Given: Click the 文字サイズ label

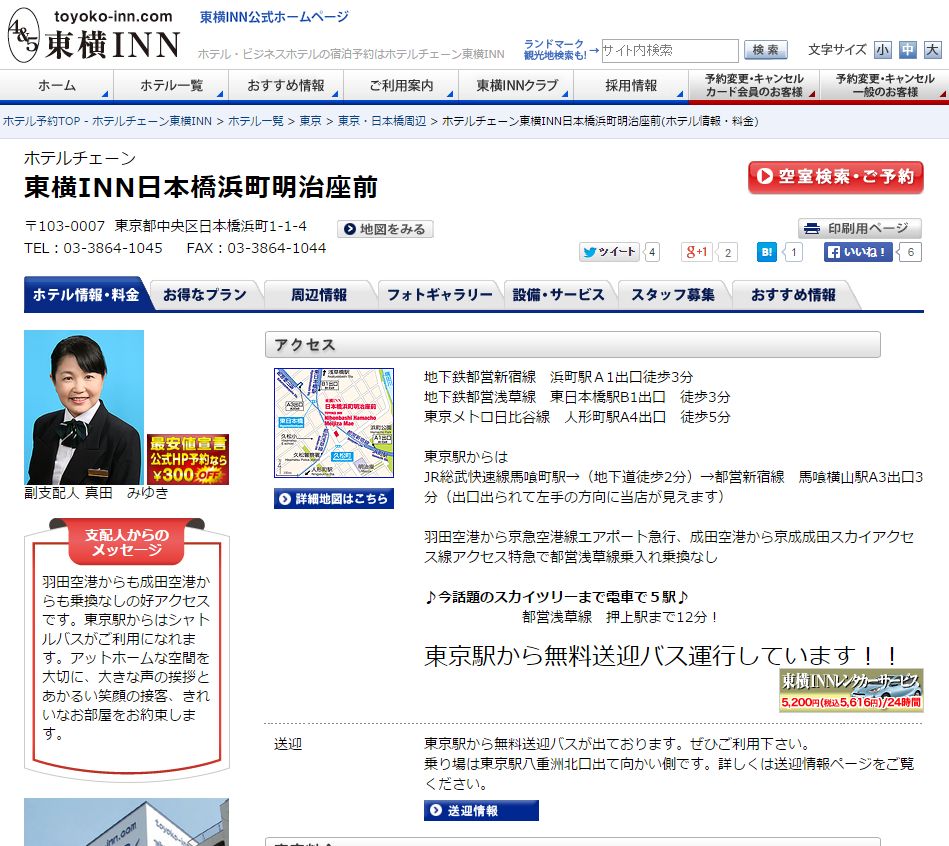Looking at the screenshot, I should tap(837, 50).
